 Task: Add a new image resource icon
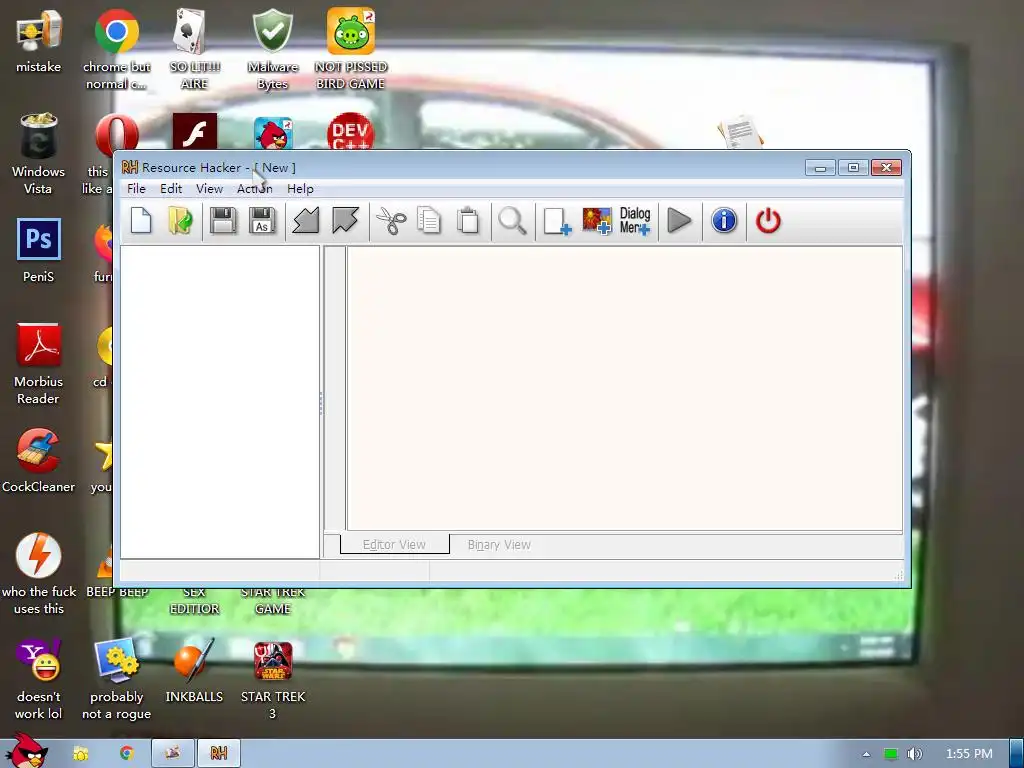click(597, 221)
